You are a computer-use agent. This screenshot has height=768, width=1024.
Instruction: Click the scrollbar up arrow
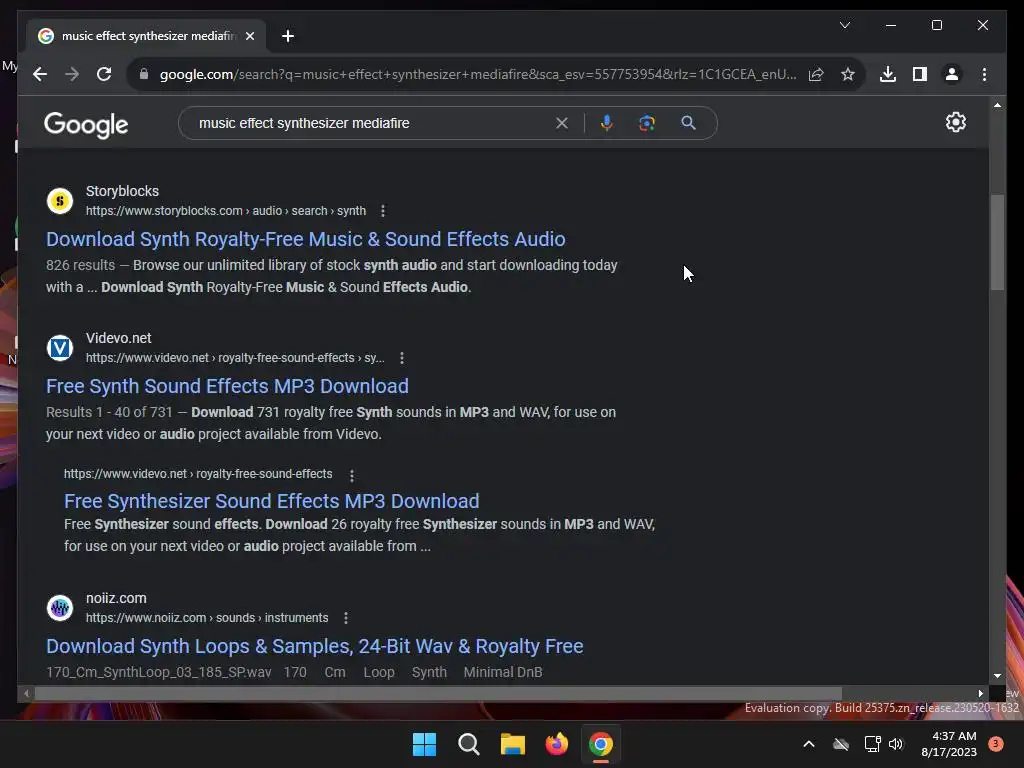pyautogui.click(x=997, y=104)
